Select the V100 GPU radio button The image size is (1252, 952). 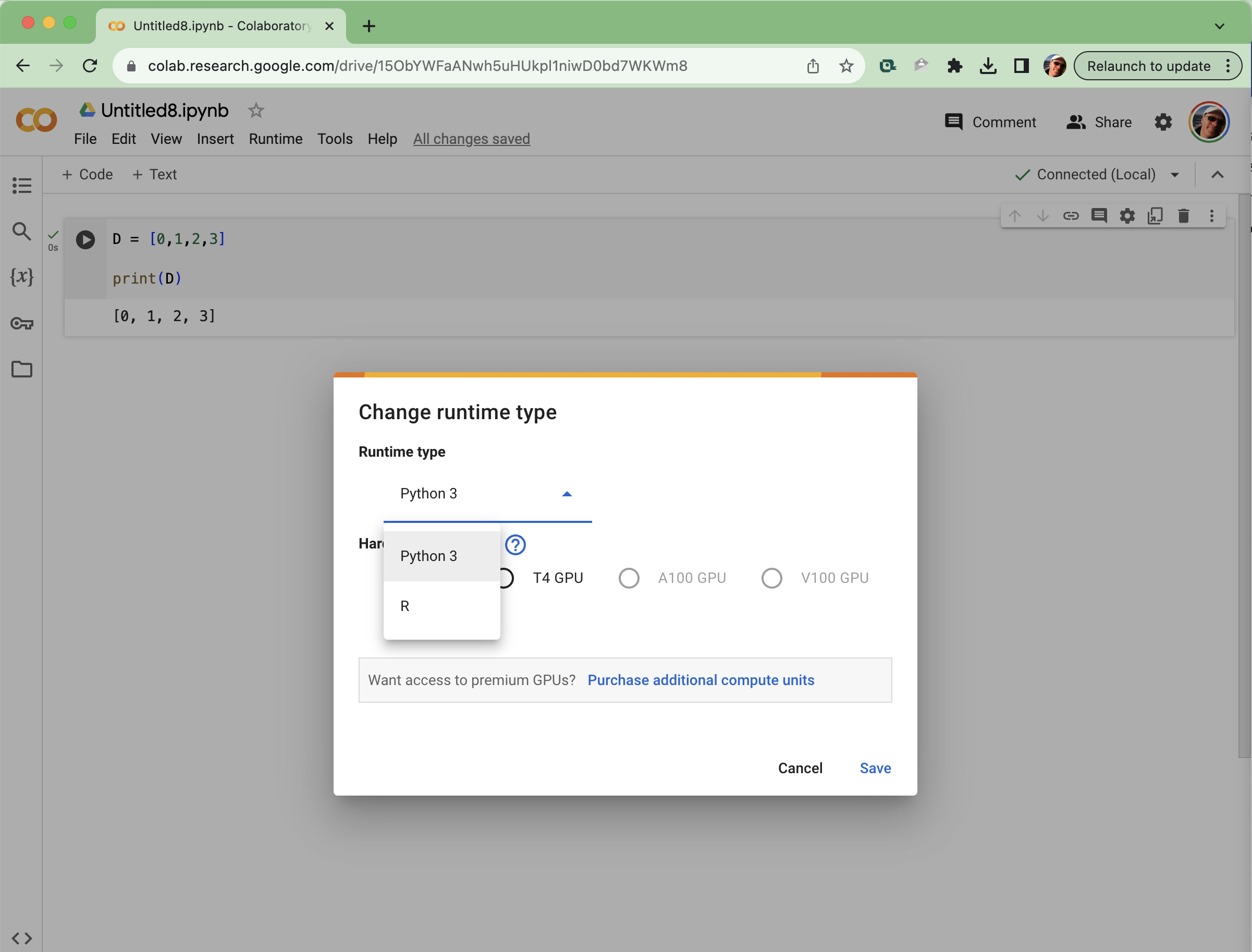coord(771,578)
